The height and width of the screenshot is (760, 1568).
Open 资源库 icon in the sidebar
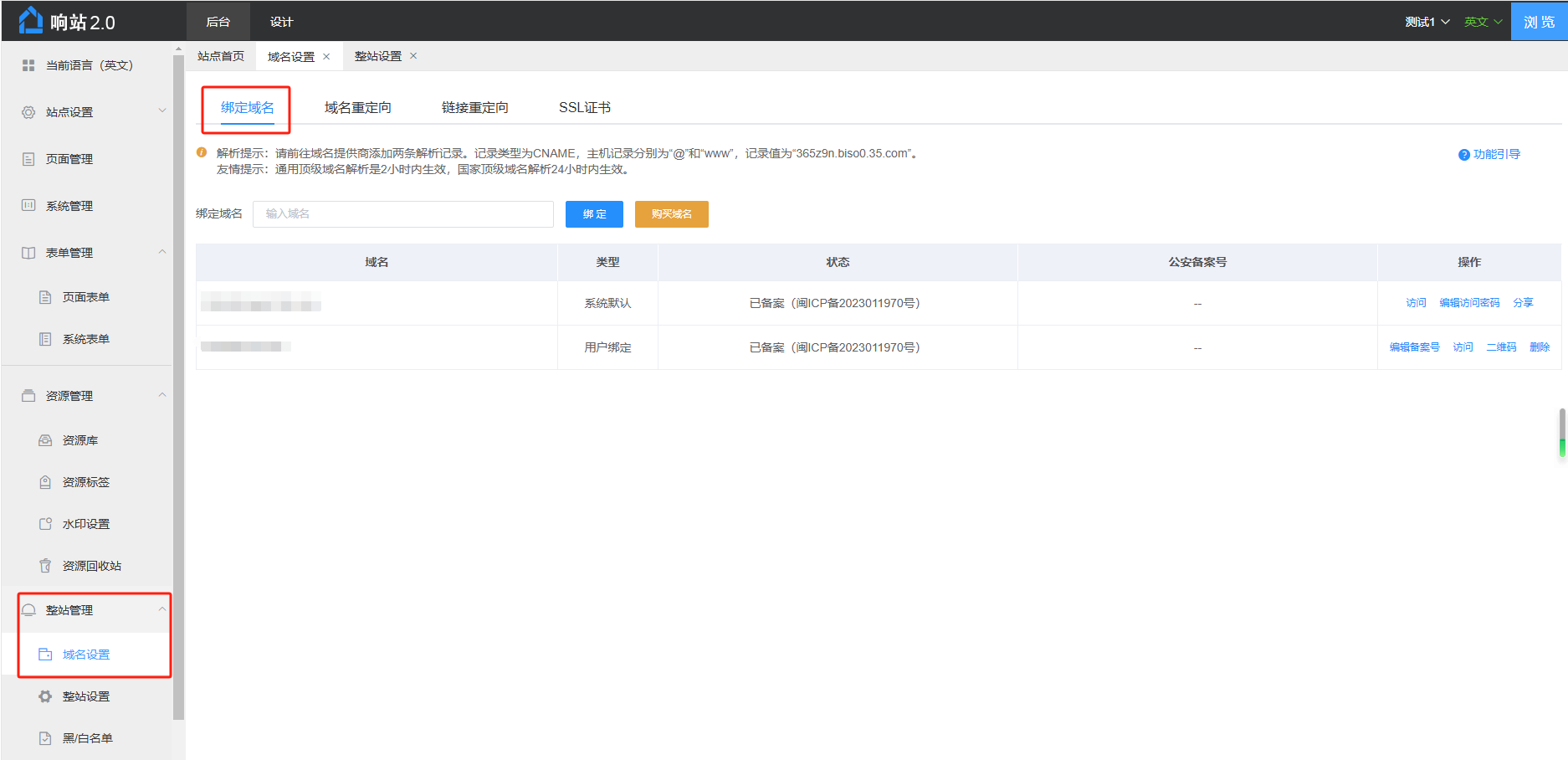pos(45,440)
